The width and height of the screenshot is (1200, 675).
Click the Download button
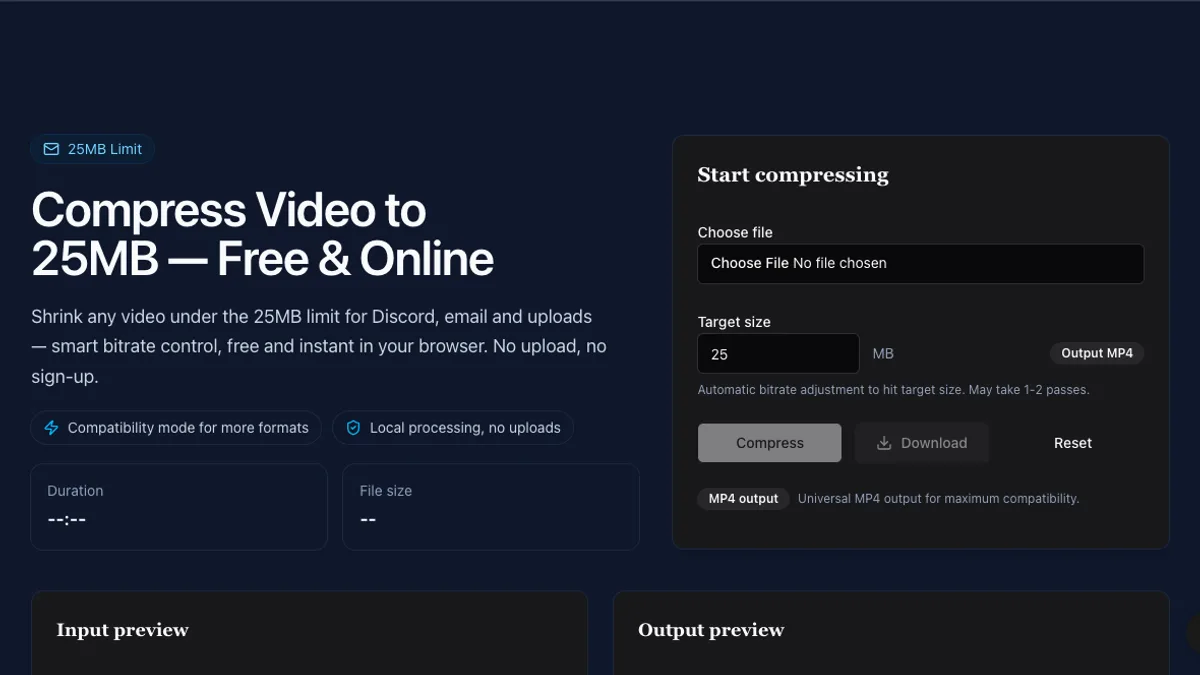(x=921, y=443)
